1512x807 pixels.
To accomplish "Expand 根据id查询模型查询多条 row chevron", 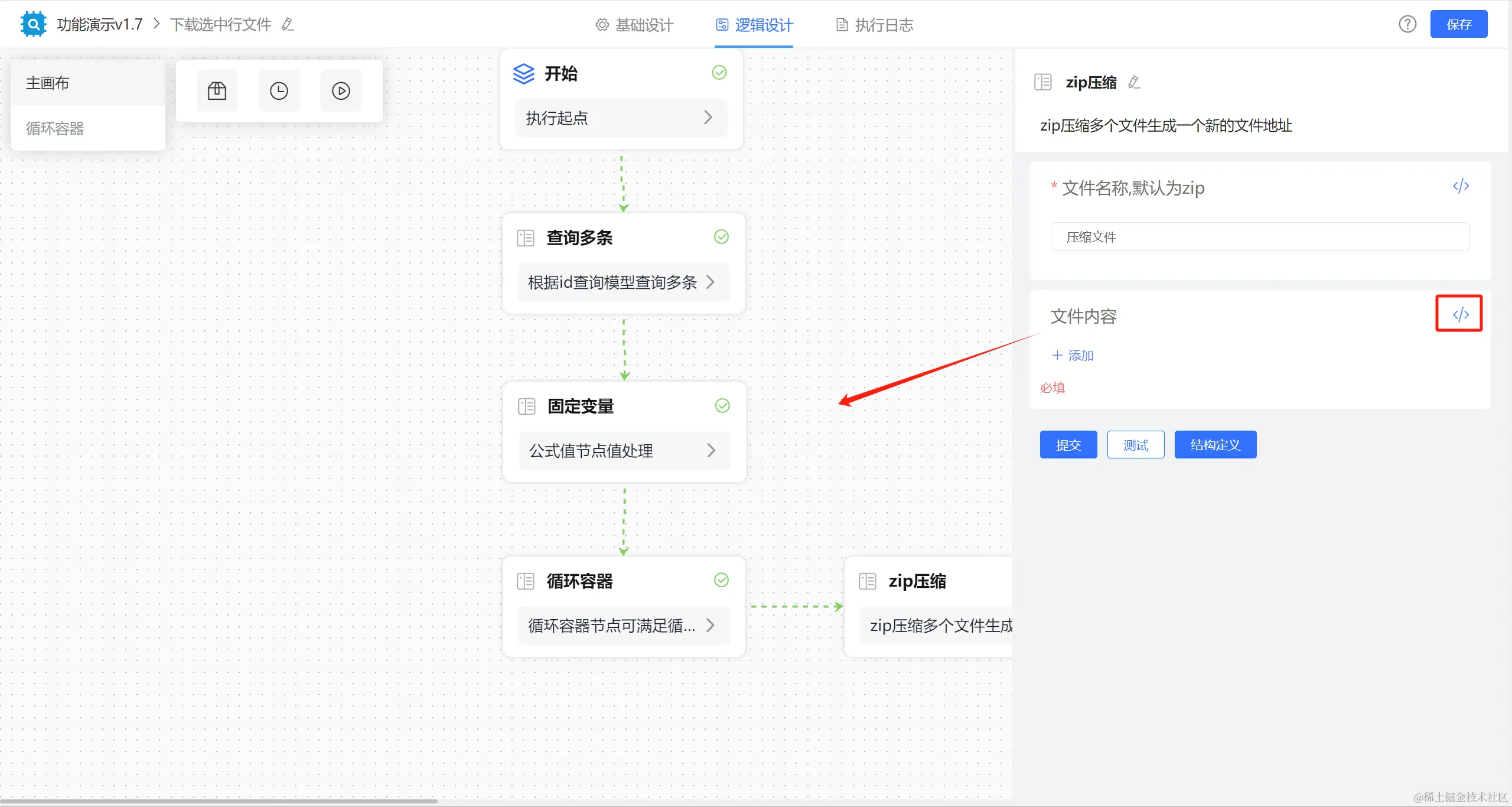I will (711, 282).
